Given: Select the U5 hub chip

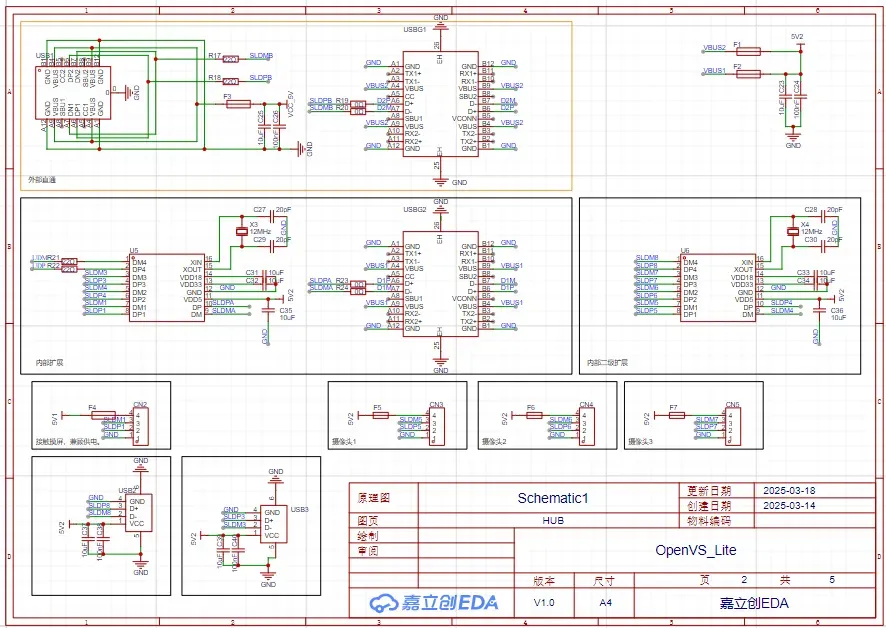Looking at the screenshot, I should coord(167,288).
